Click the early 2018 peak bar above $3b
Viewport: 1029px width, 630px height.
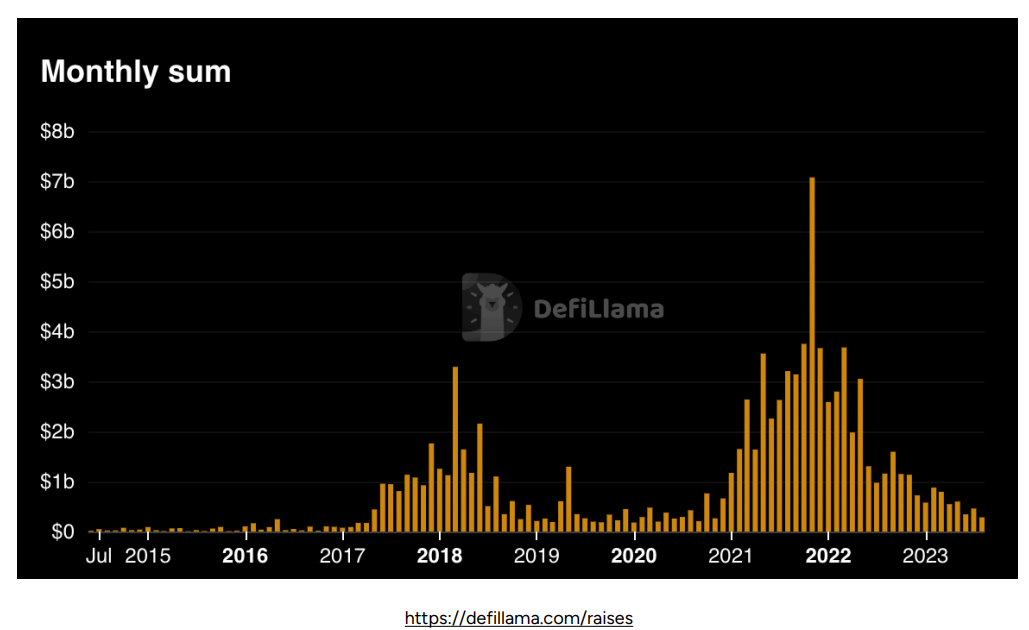tap(455, 450)
